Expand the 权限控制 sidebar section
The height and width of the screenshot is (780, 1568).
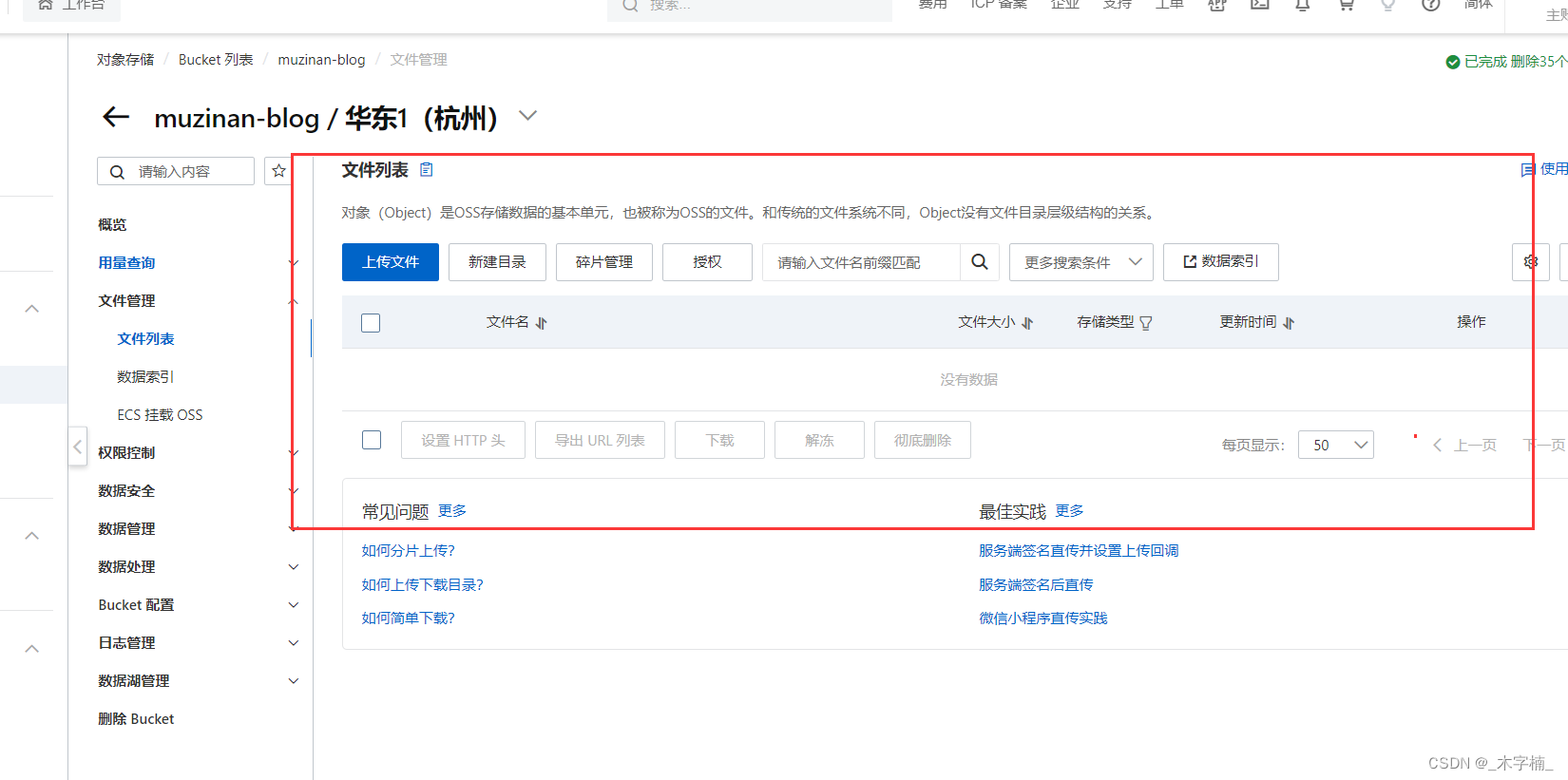(x=294, y=453)
